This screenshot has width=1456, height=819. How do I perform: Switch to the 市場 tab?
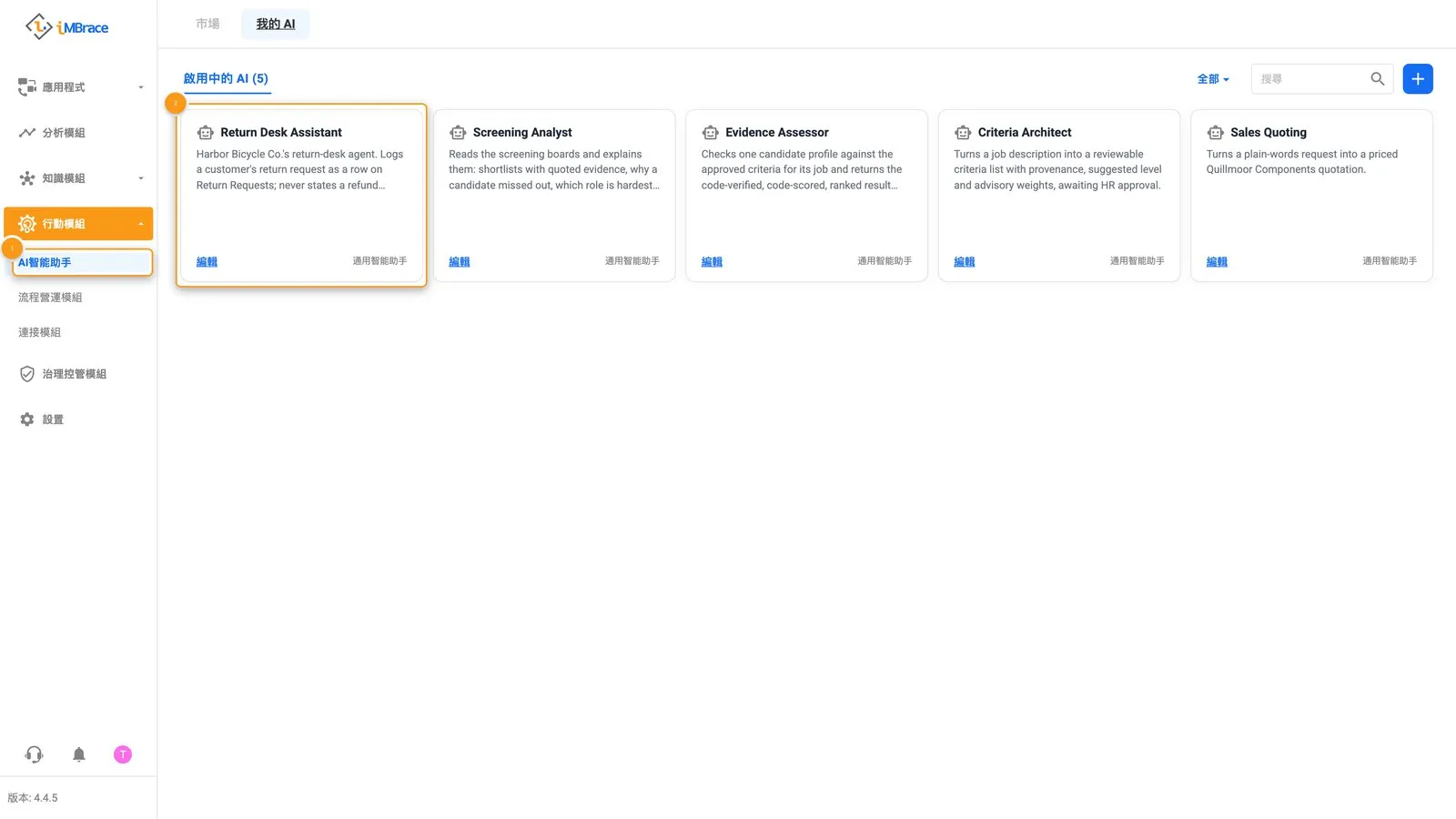[207, 24]
